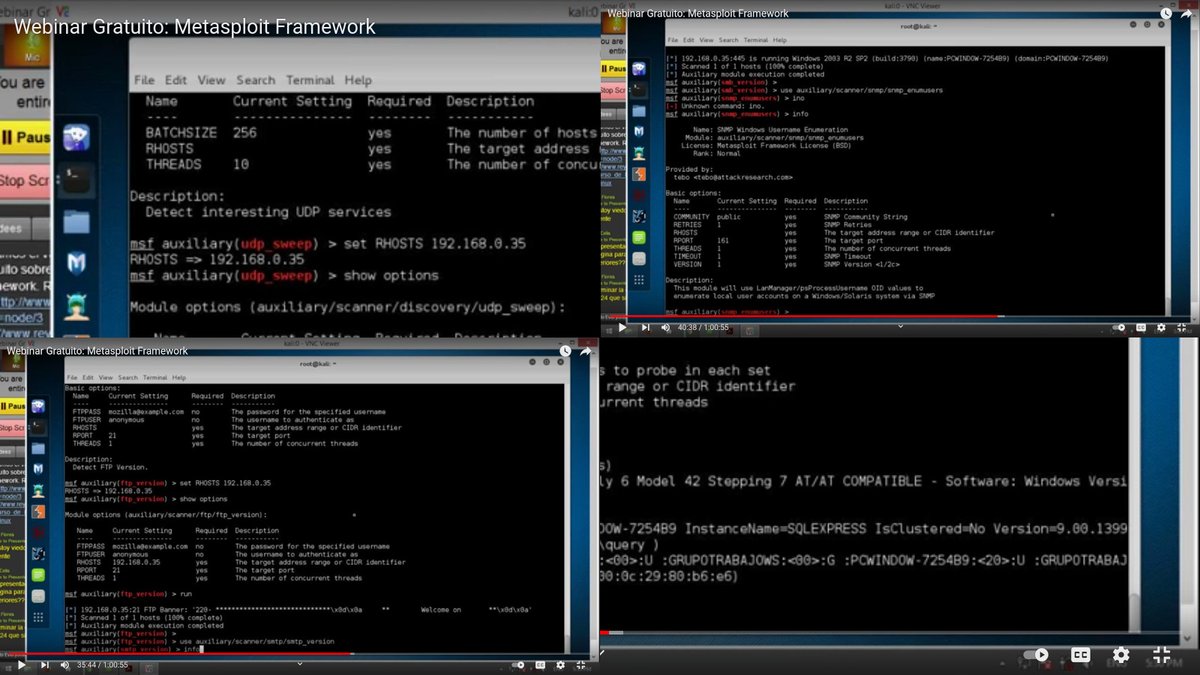Open settings gear on 35:44 video
Screen dimensions: 1200x675
(560, 664)
